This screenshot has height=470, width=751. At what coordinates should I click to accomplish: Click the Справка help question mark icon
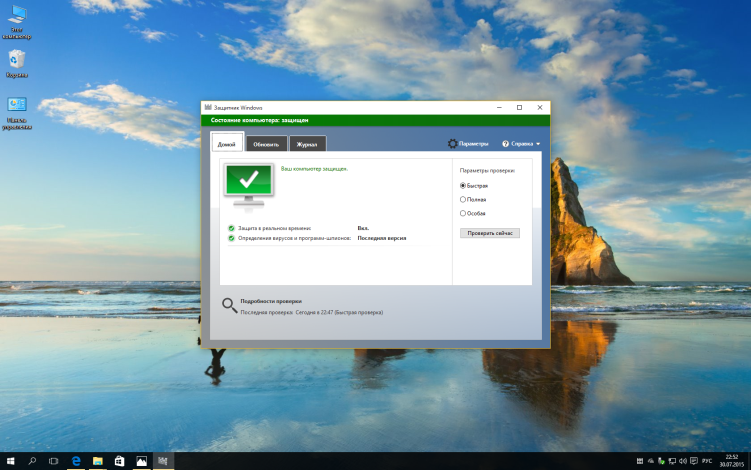tap(505, 144)
